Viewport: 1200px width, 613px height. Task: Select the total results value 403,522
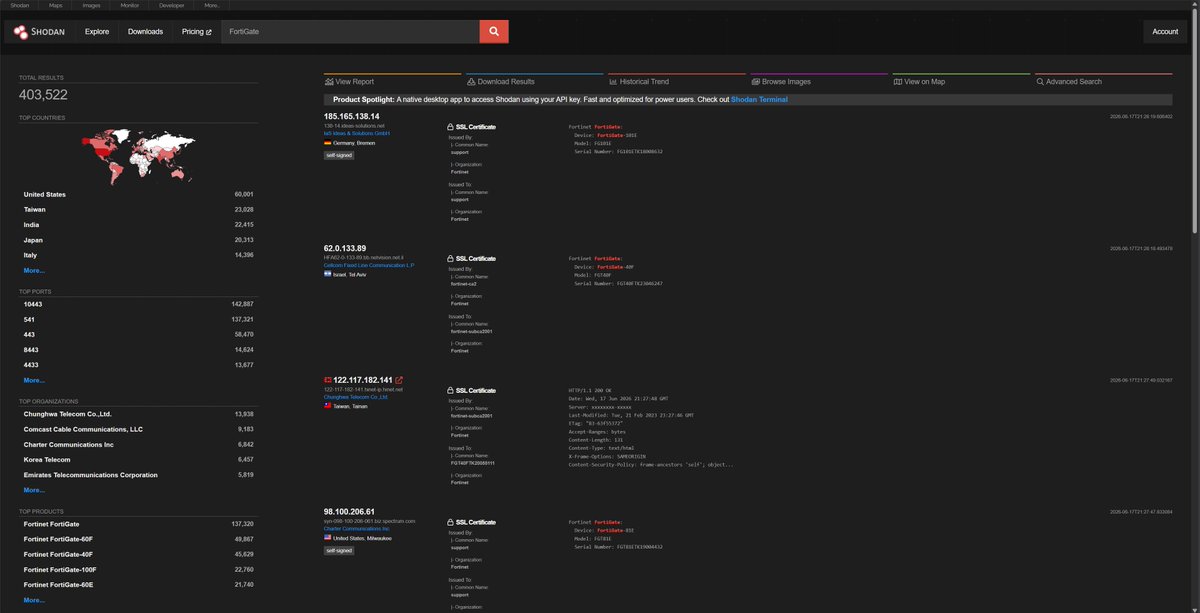[x=43, y=95]
